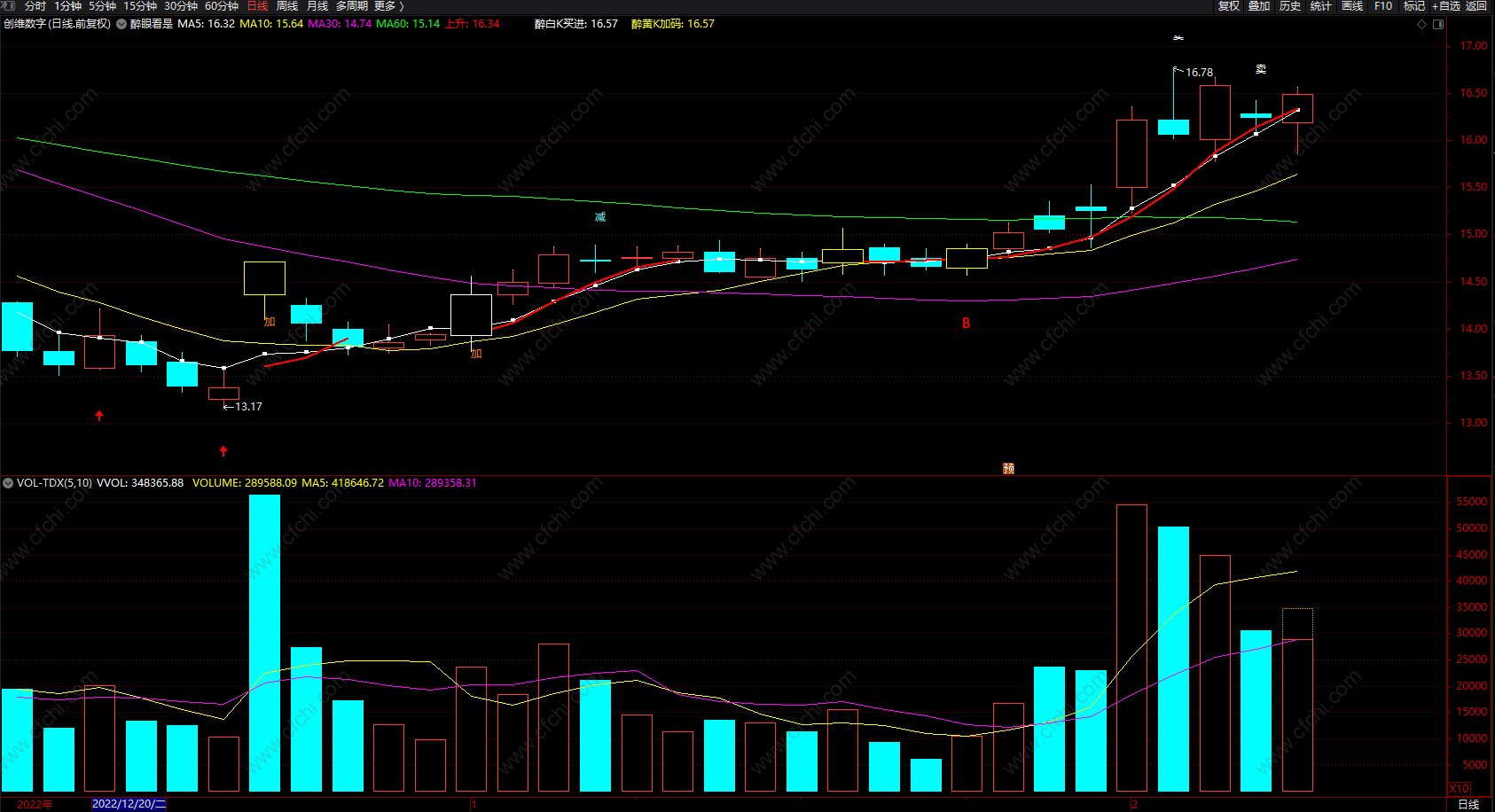Open VOL-TDX indicator dropdown arrow

(x=8, y=483)
